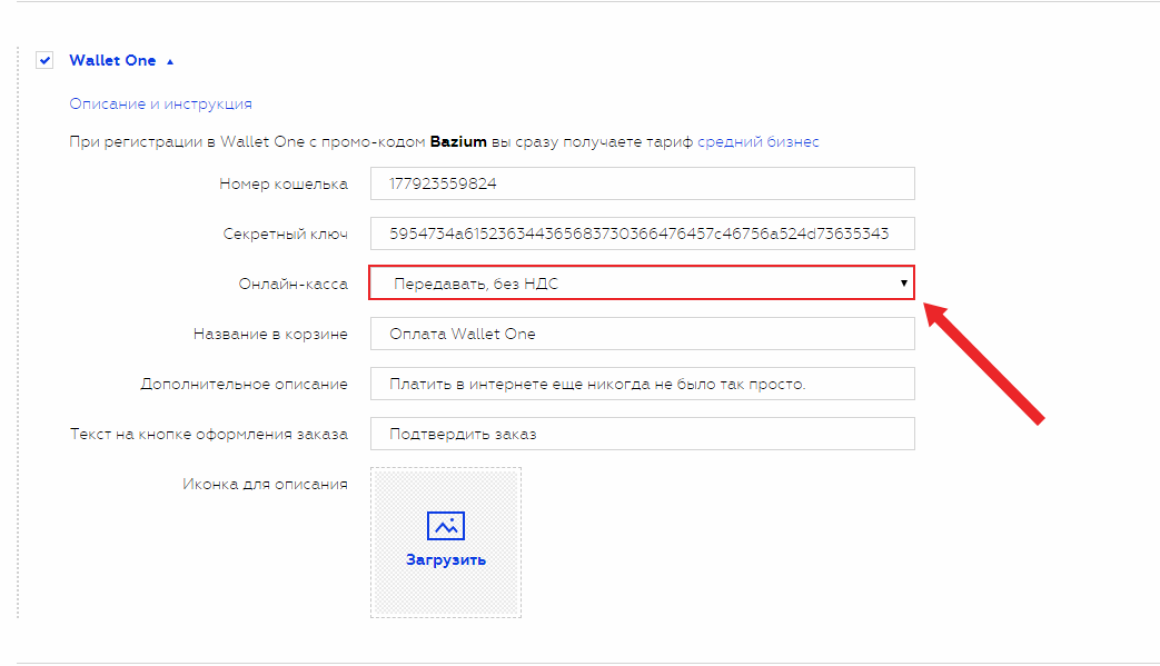The width and height of the screenshot is (1160, 666).
Task: Click the Загрузить upload button
Action: tap(446, 560)
